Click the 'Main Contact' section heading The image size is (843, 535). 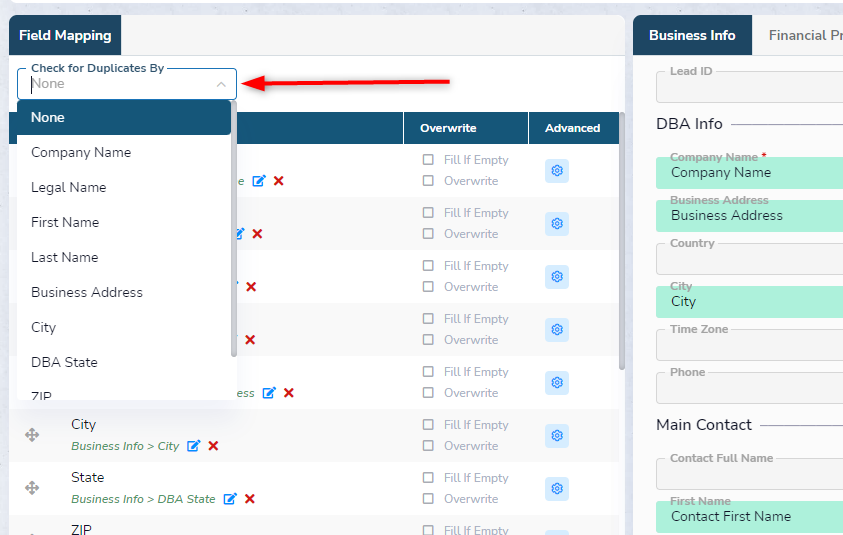704,425
